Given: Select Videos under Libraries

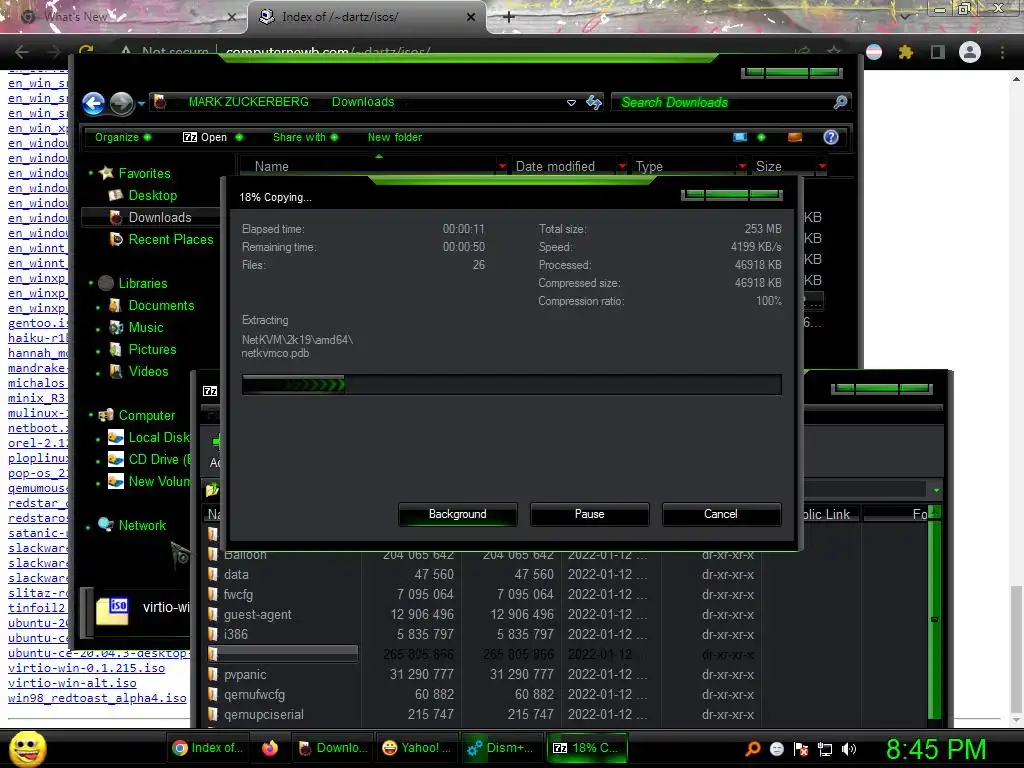Looking at the screenshot, I should point(148,371).
